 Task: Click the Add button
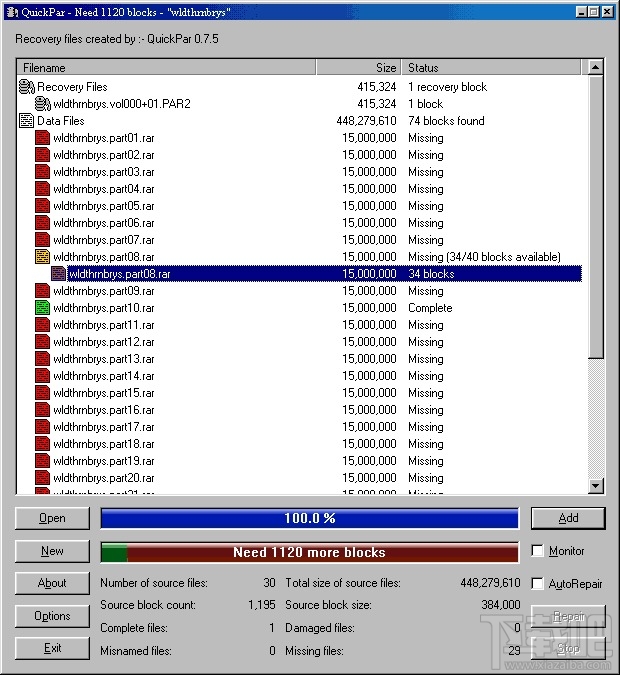[x=568, y=518]
